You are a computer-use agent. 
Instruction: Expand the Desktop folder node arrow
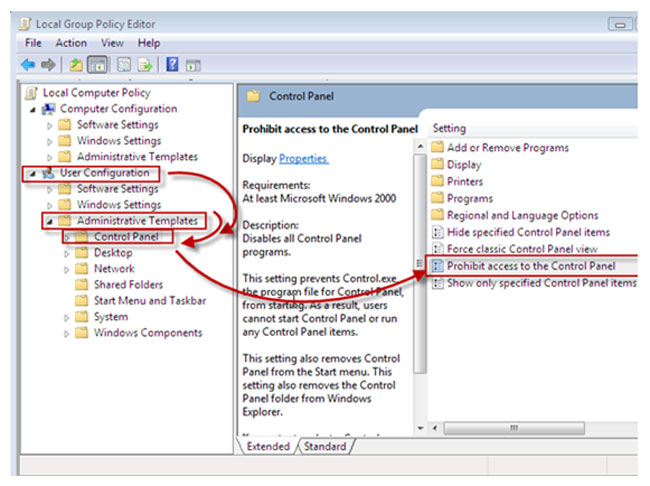coord(68,253)
